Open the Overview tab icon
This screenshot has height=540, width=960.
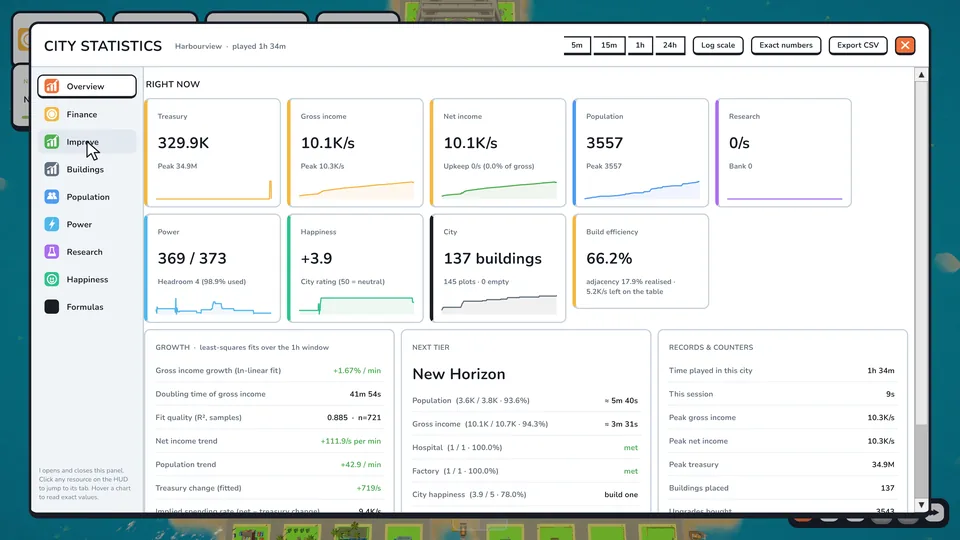coord(51,86)
